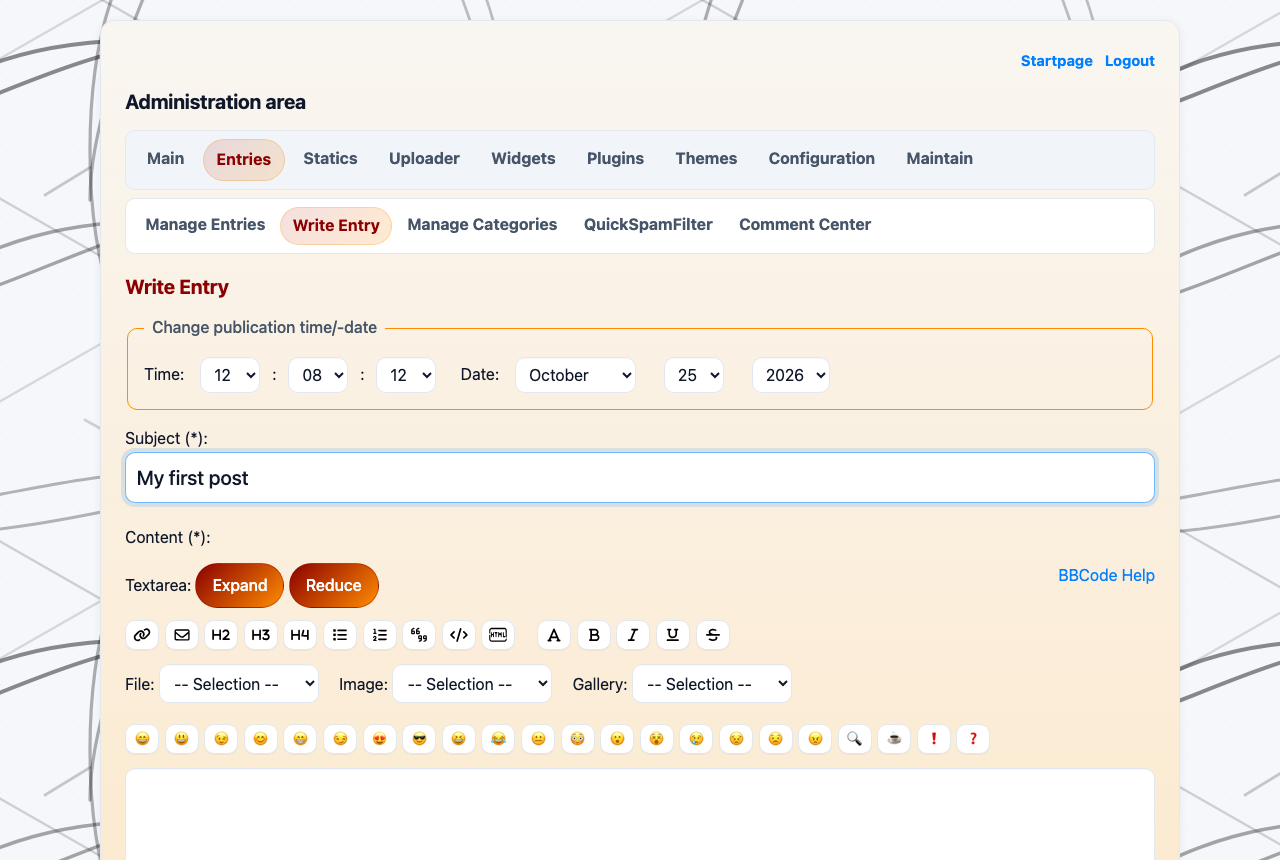Insert the red exclamation mark emoticon
Screen dimensions: 1280x860
[x=934, y=739]
